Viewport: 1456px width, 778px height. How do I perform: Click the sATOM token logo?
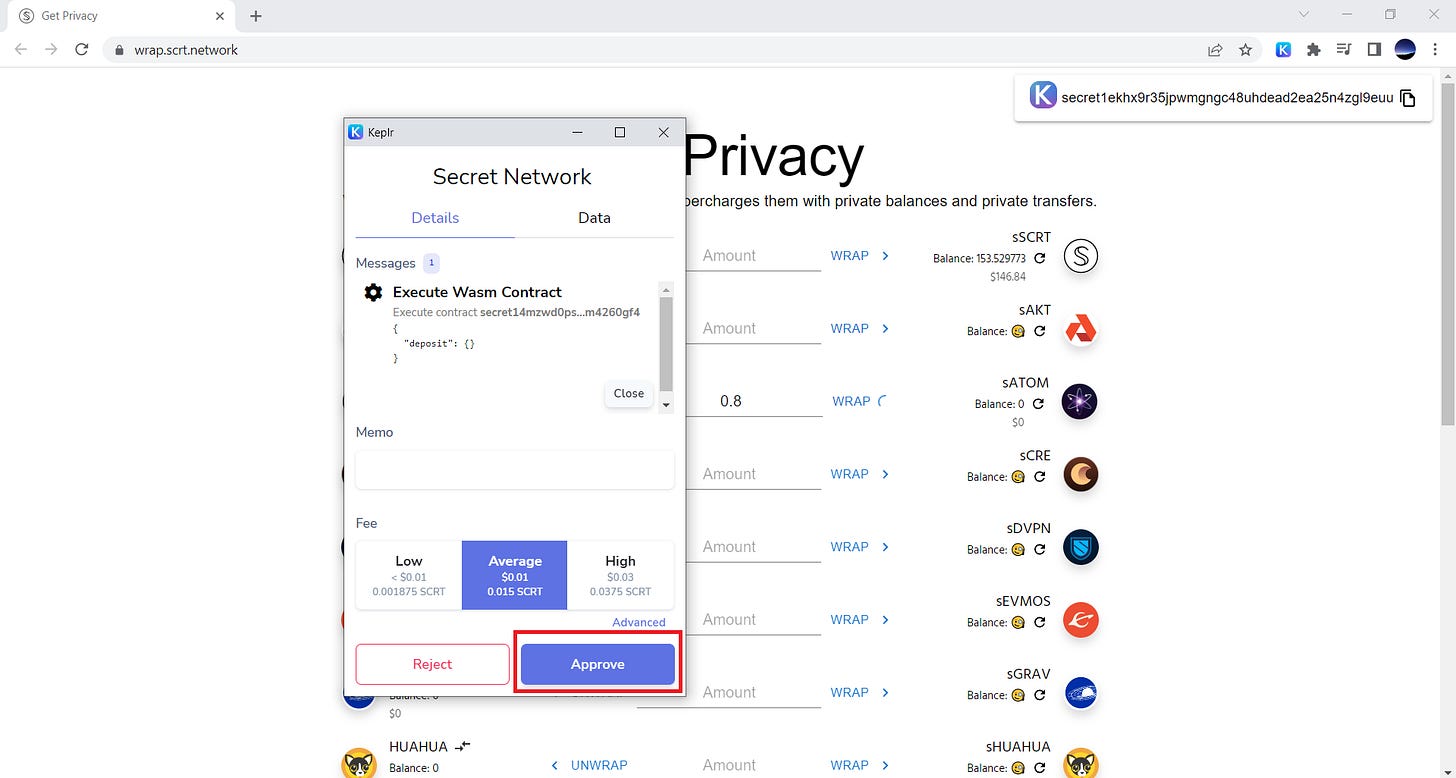click(1080, 401)
